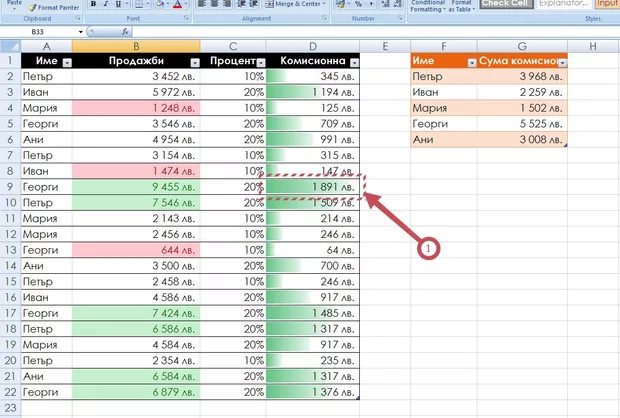Select column E header
Viewport: 620px width, 418px height.
384,47
